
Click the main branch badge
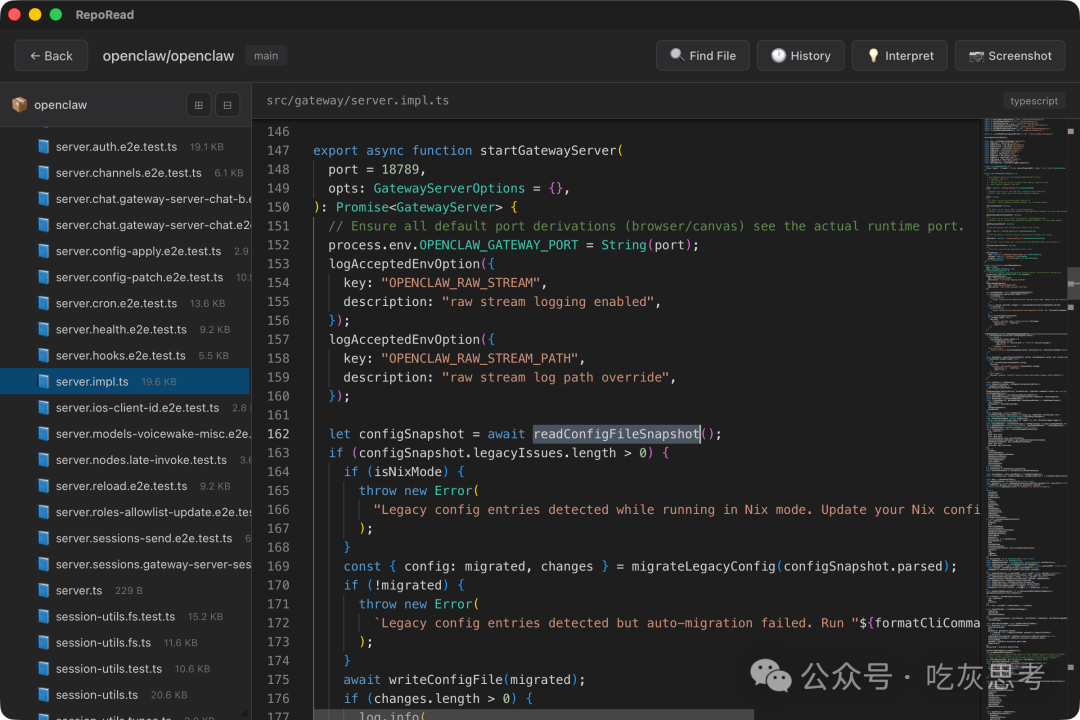click(266, 56)
